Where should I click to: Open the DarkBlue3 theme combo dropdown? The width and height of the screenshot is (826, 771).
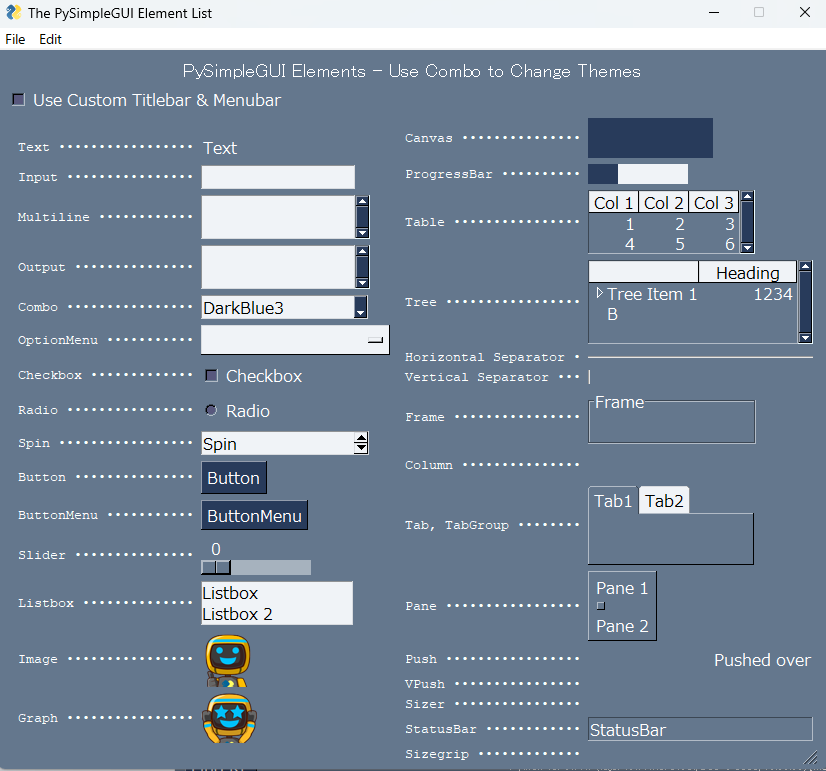click(360, 308)
